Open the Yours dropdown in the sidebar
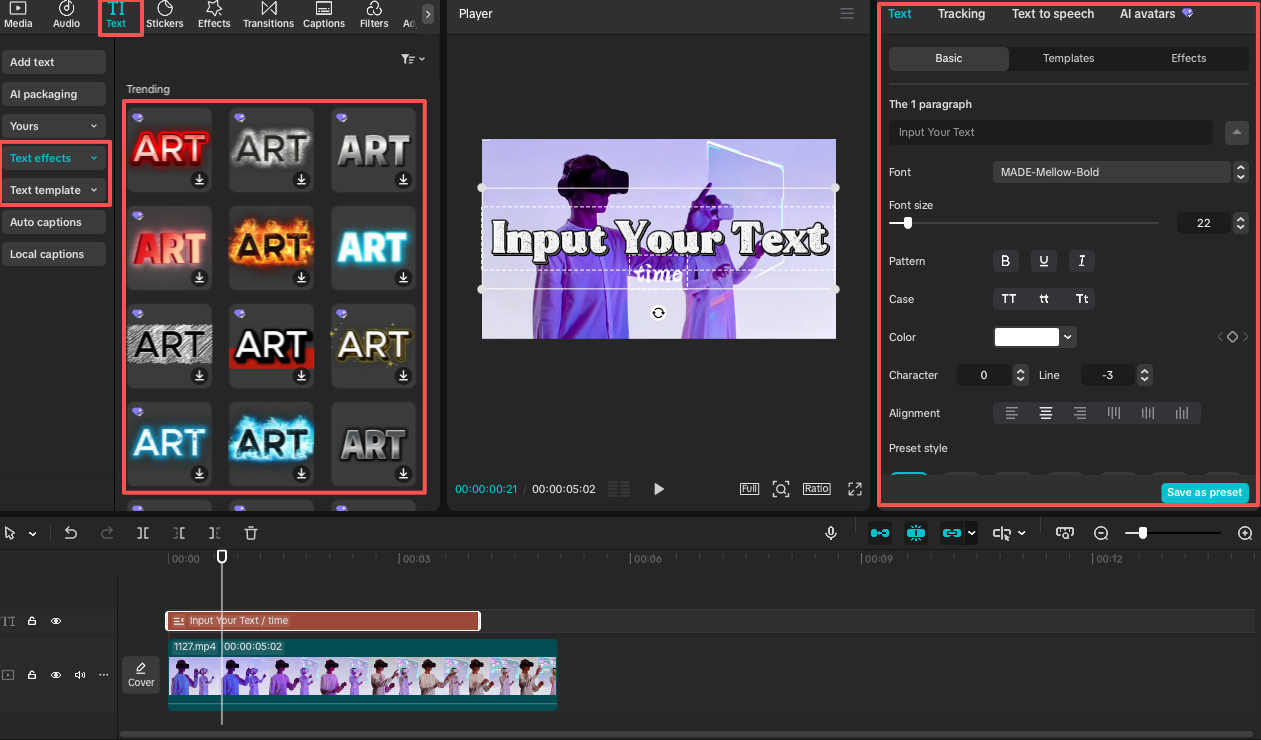The image size is (1261, 740). (x=53, y=126)
